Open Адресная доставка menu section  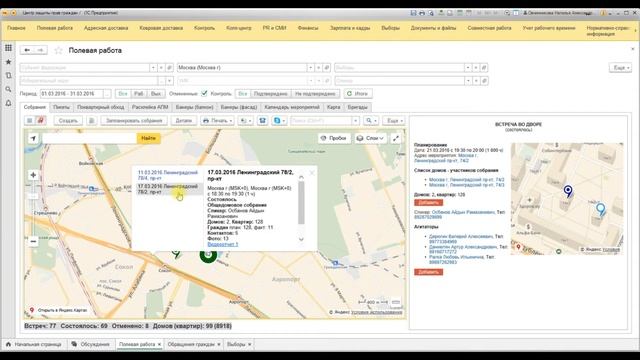106,28
